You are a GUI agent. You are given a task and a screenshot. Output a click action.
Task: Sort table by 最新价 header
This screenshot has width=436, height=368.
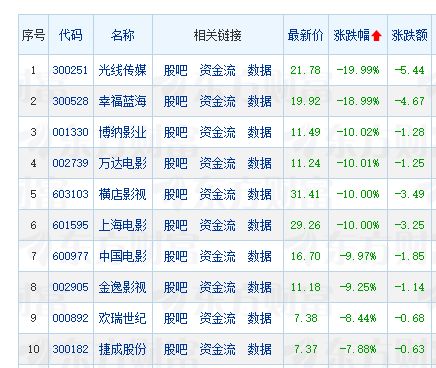point(306,35)
